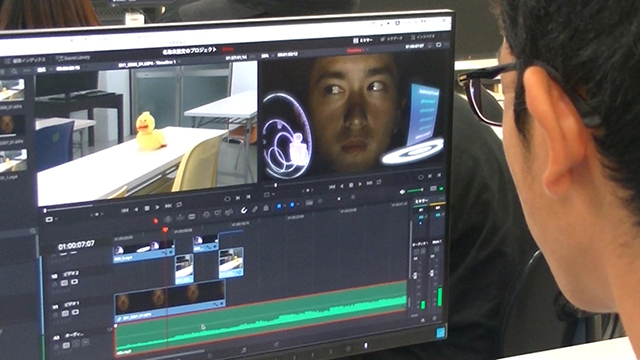Open the Mixer panel tab
The height and width of the screenshot is (360, 640).
[x=362, y=40]
